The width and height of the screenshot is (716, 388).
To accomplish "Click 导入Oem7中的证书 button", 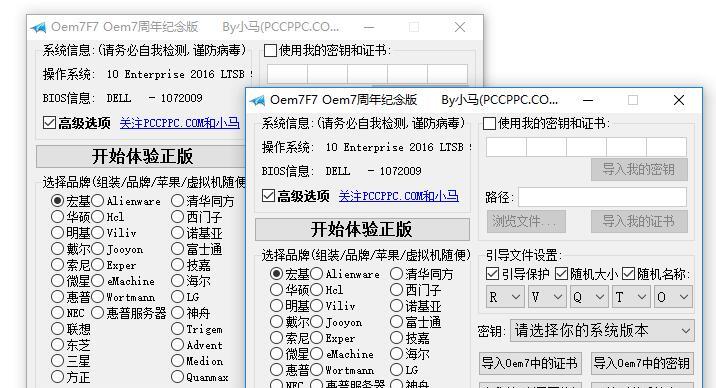I will pos(530,363).
